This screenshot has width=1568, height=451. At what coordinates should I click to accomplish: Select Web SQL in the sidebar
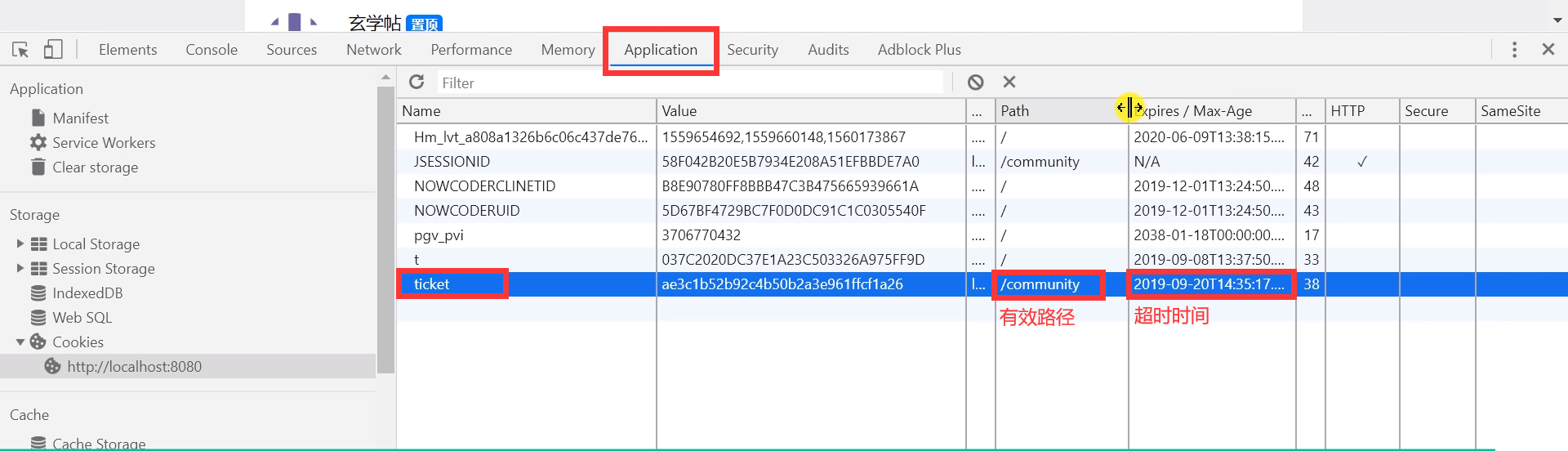82,317
